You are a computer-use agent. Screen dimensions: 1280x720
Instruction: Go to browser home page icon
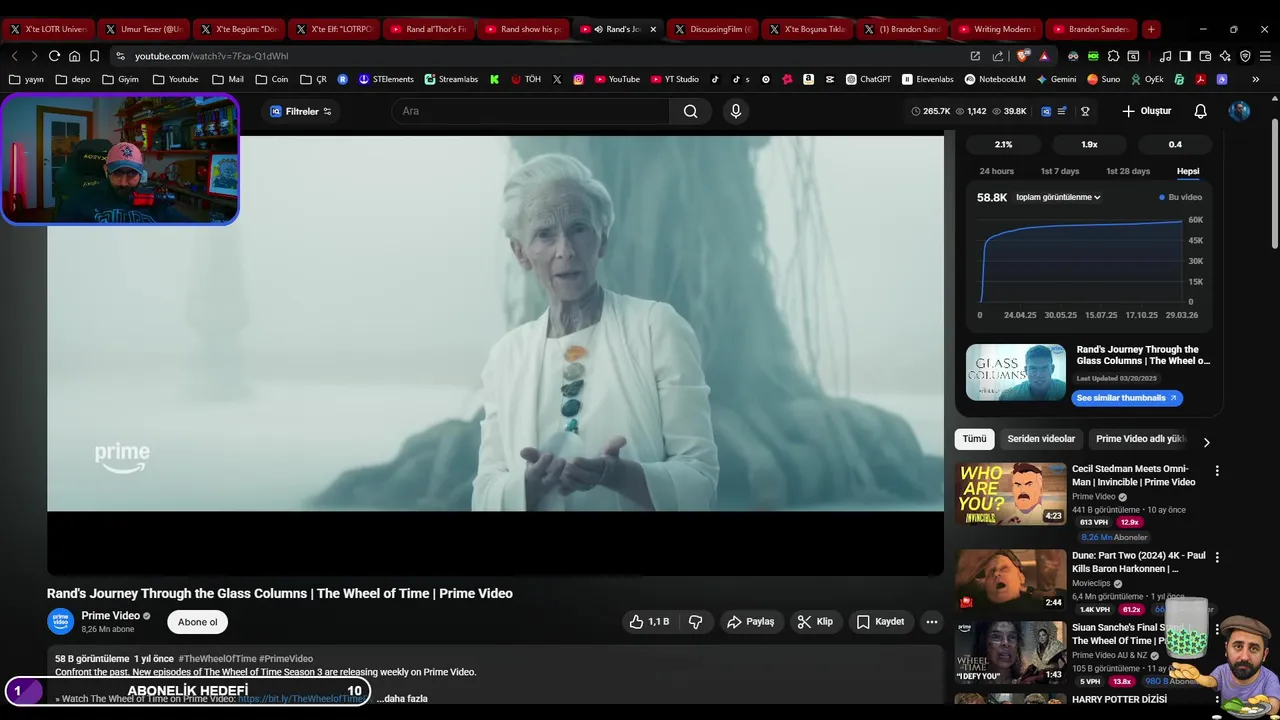tap(74, 56)
